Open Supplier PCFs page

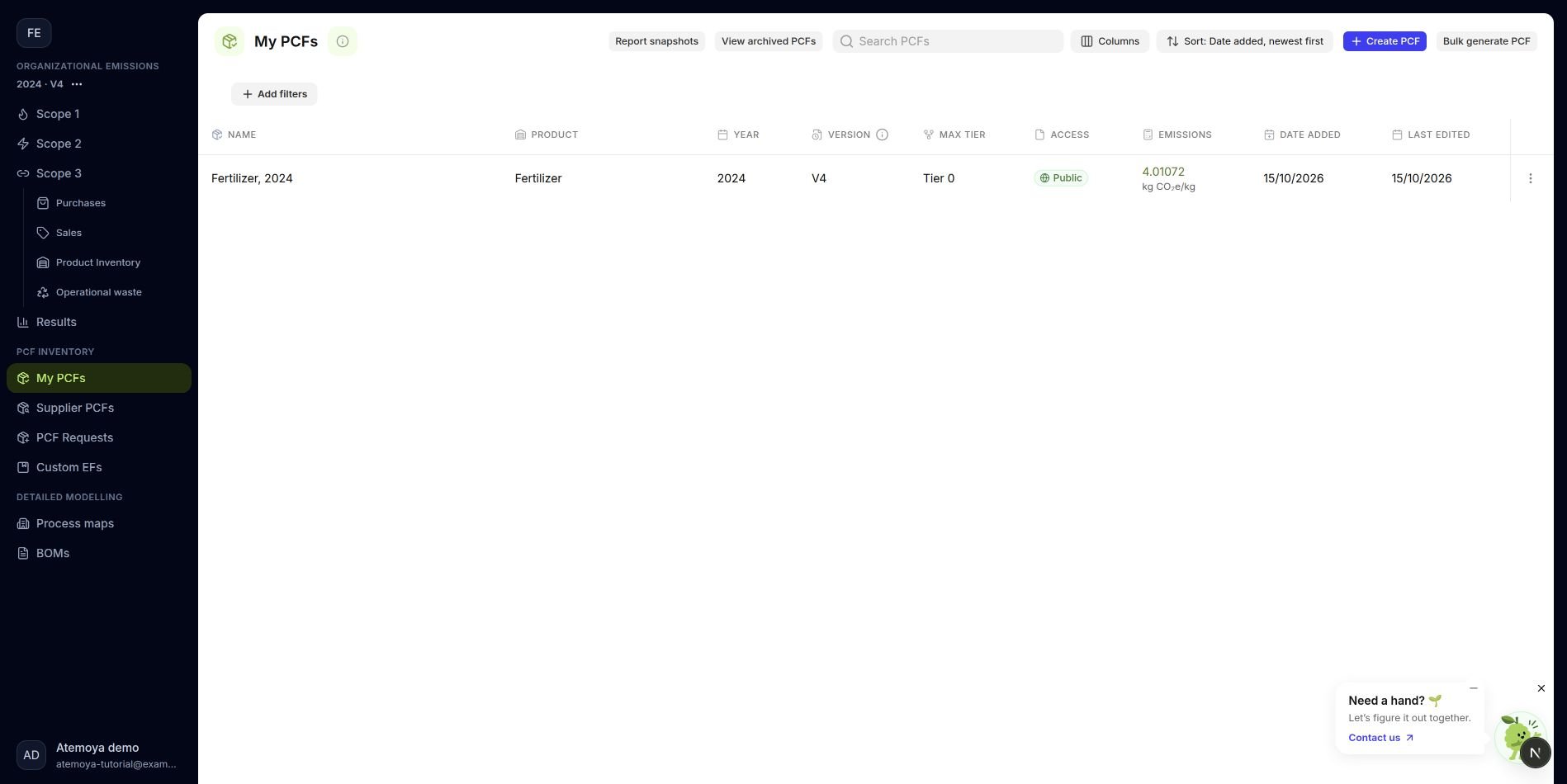(99, 408)
